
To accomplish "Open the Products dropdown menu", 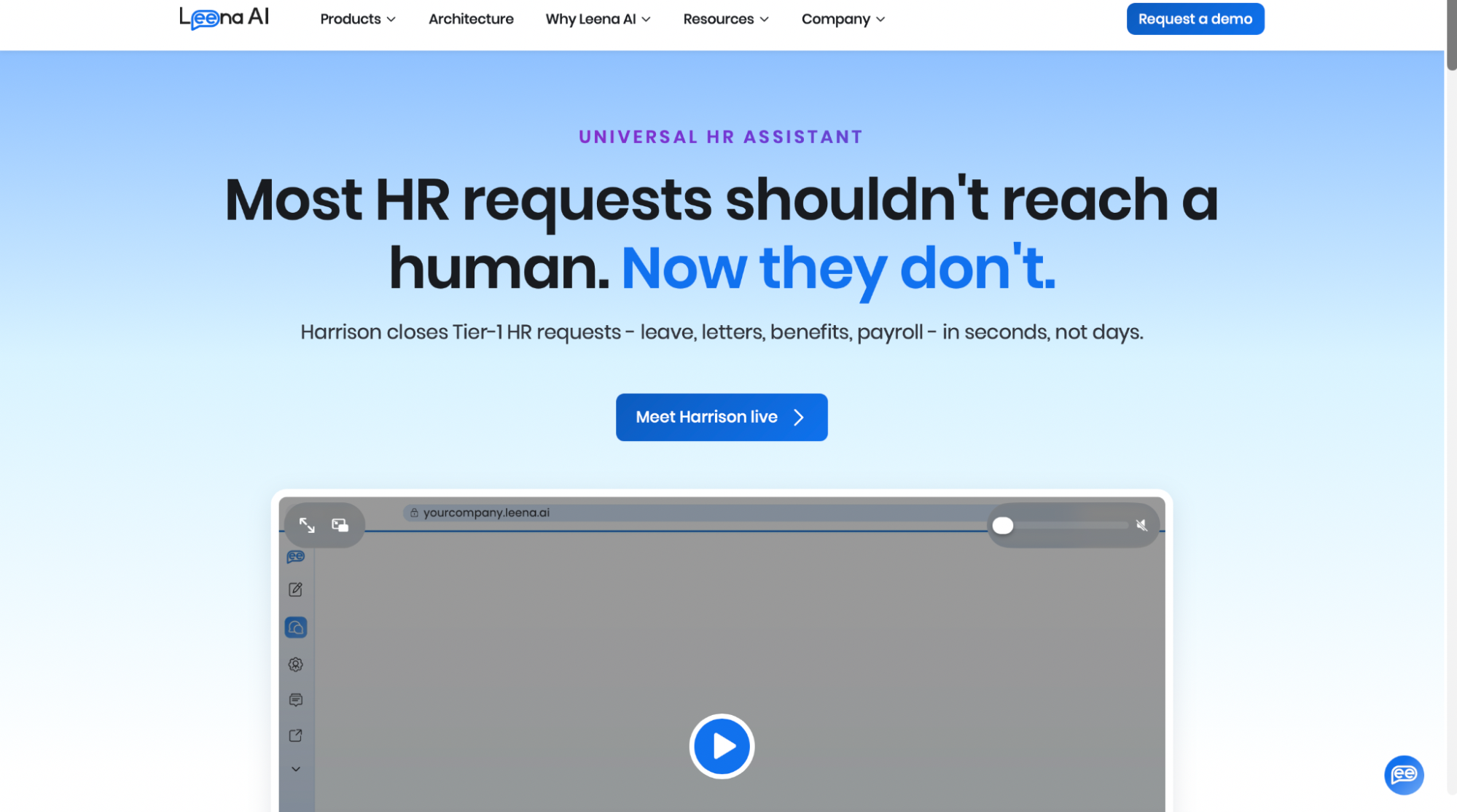I will pos(358,19).
